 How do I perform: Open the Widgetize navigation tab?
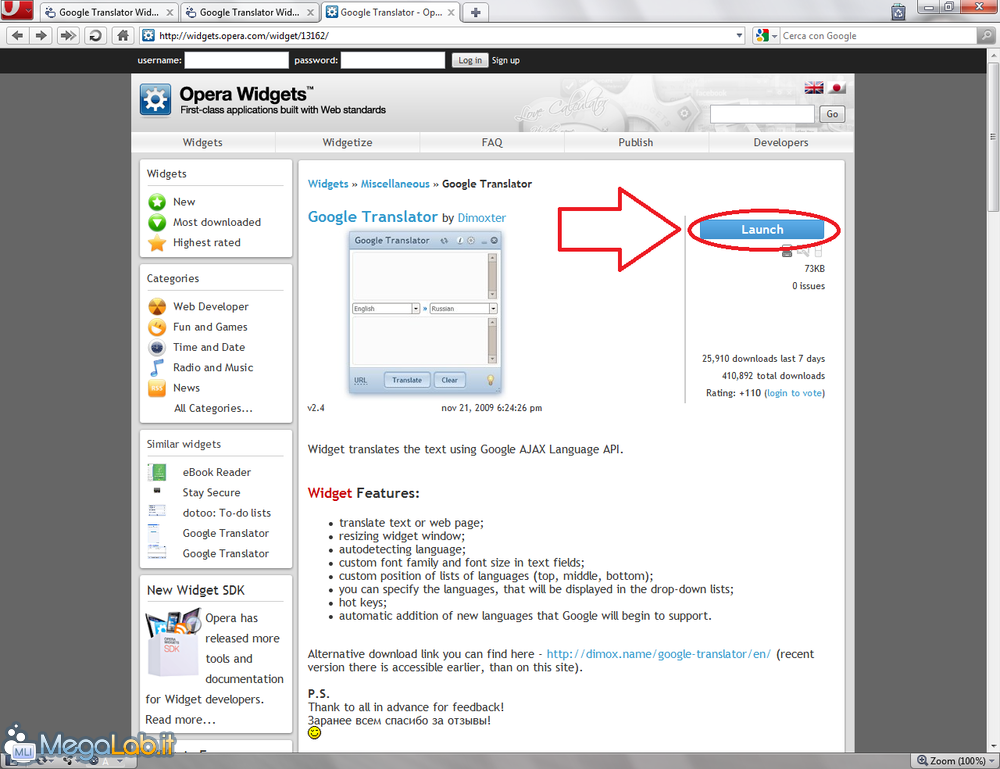coord(347,143)
